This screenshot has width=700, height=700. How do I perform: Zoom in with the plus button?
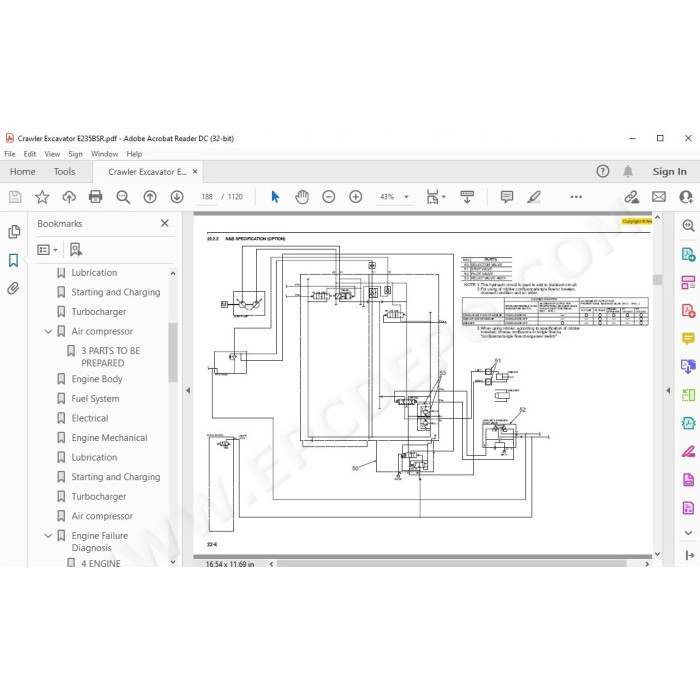(356, 197)
